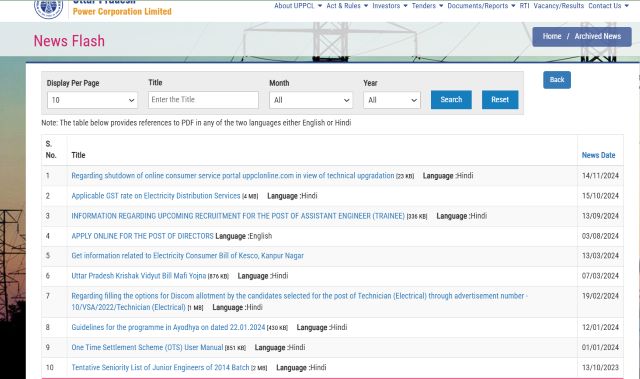
Task: Open the Investors menu
Action: [x=390, y=6]
